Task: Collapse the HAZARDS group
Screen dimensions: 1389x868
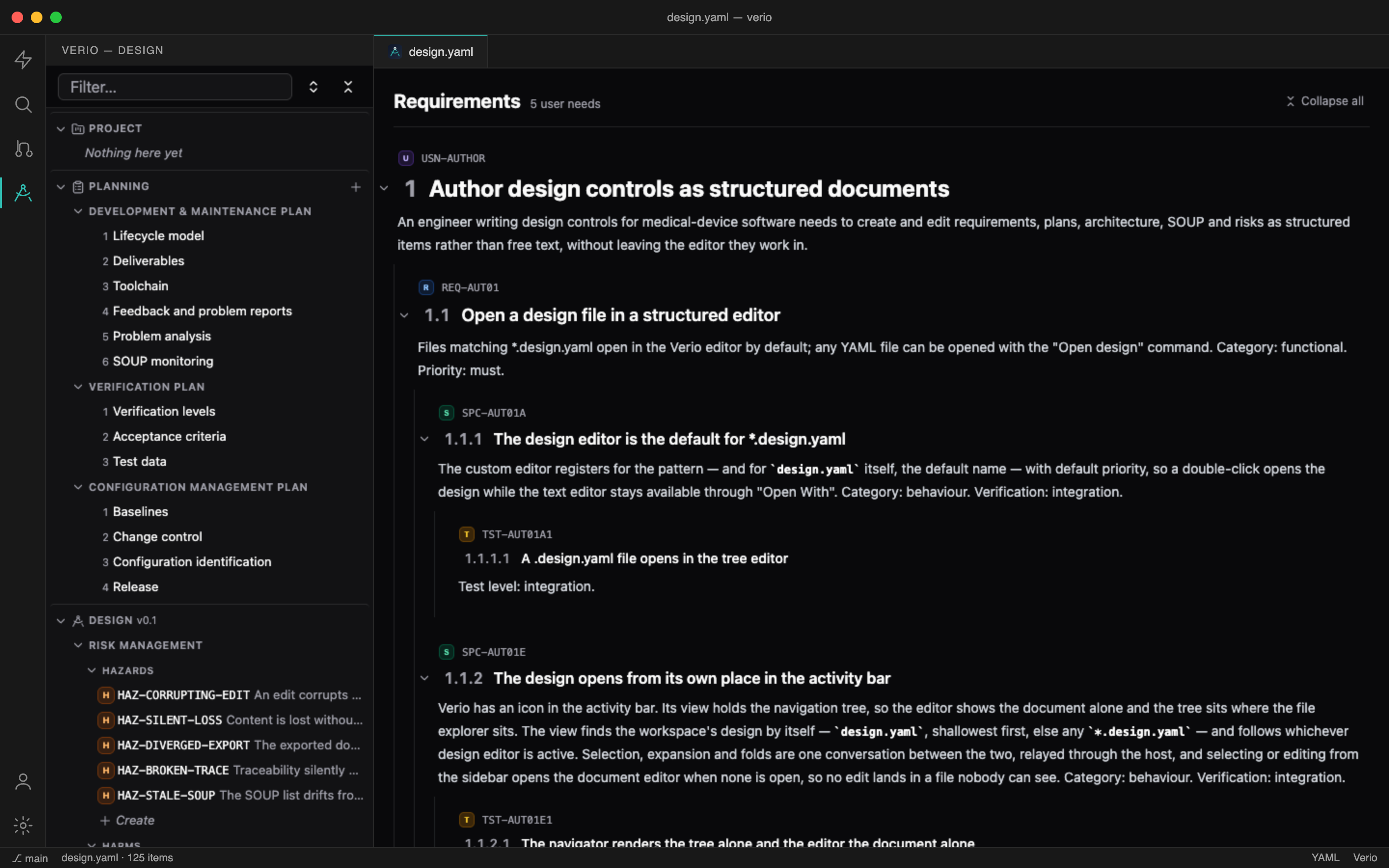Action: [x=92, y=670]
